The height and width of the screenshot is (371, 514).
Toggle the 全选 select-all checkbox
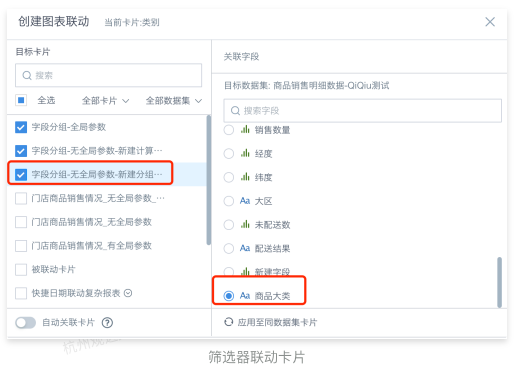click(21, 100)
